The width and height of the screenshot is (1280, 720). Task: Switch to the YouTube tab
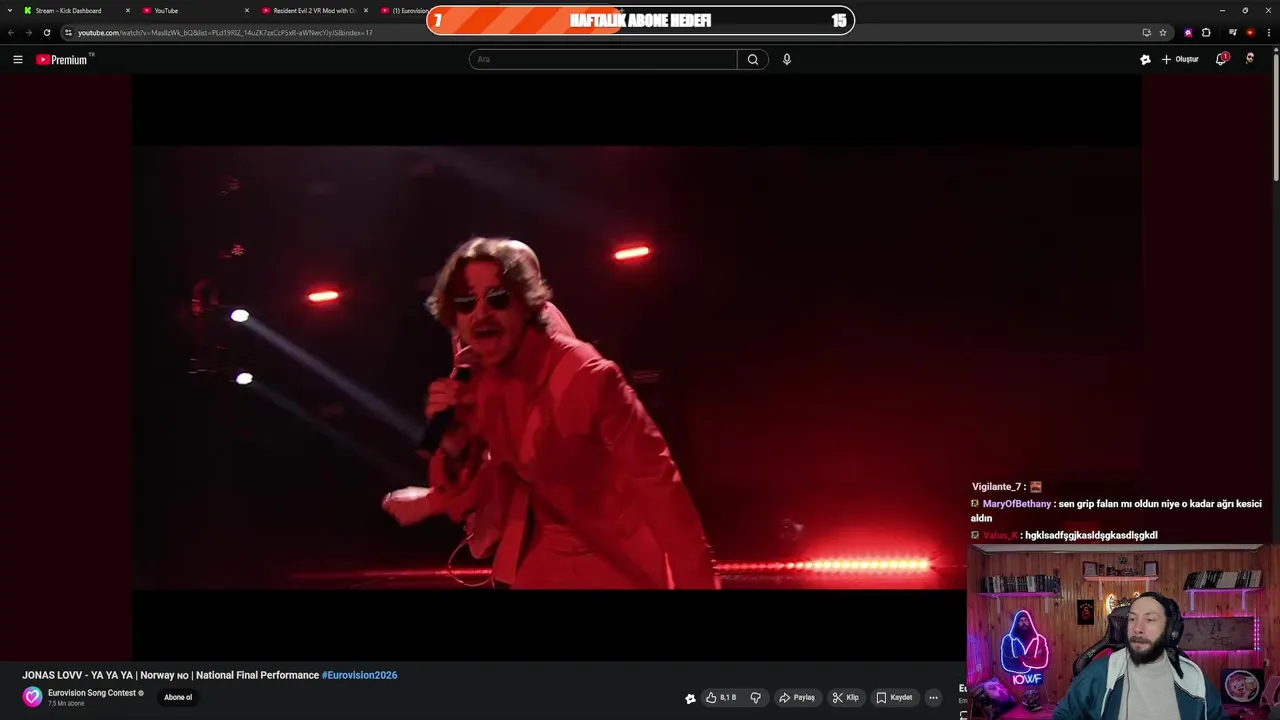point(194,11)
